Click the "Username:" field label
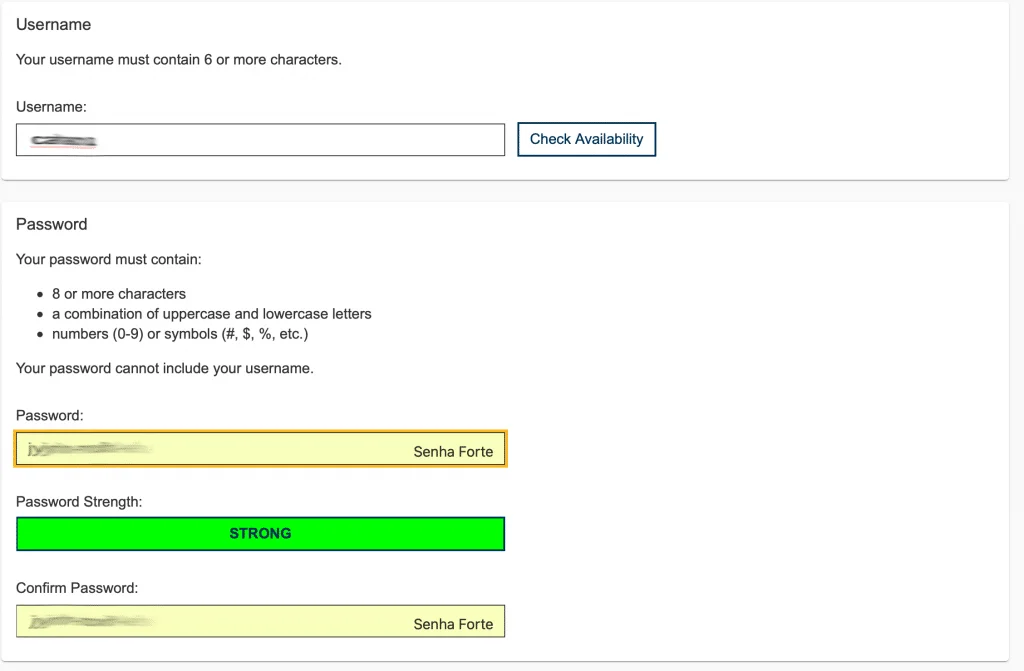 (51, 106)
